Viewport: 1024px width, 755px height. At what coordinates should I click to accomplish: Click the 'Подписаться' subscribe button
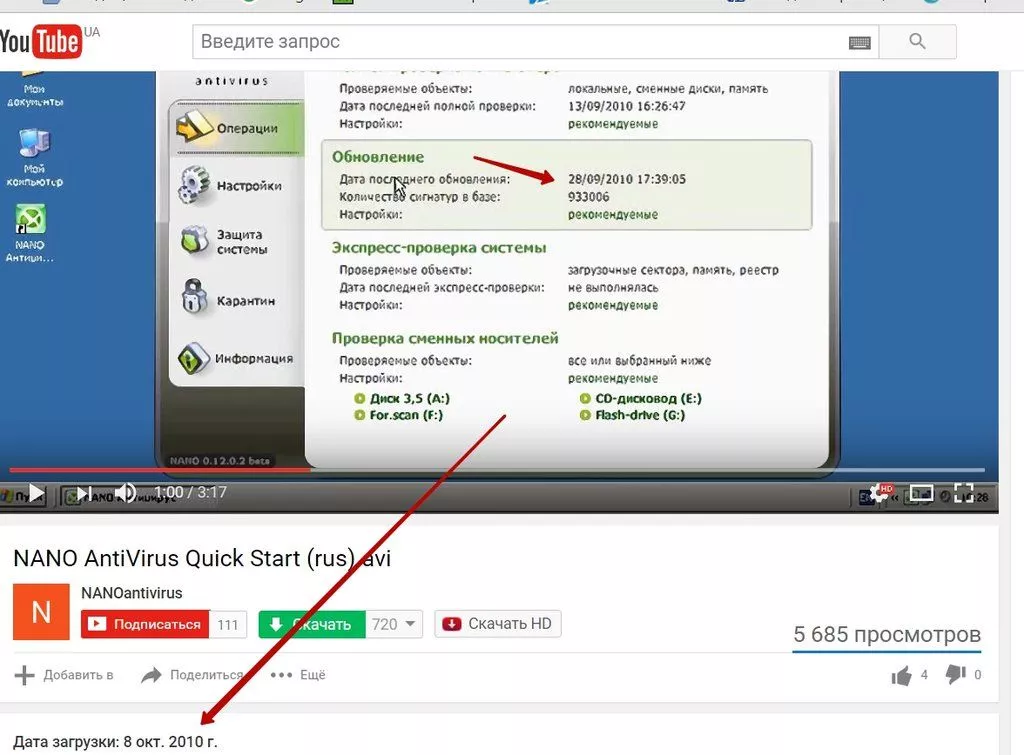(x=146, y=624)
